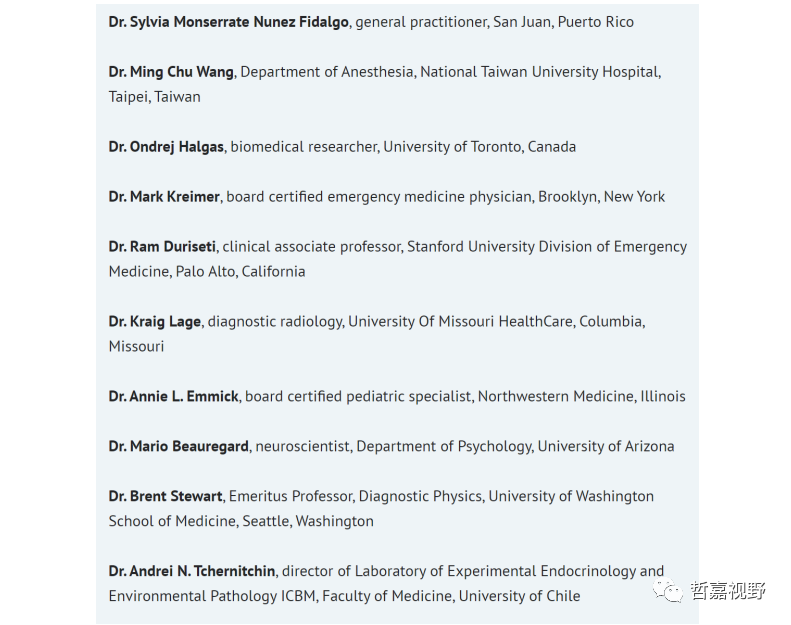This screenshot has width=791, height=625.
Task: Select the name Dr. Sylvia Monserrate Nunez Fidalgo
Action: click(x=229, y=22)
